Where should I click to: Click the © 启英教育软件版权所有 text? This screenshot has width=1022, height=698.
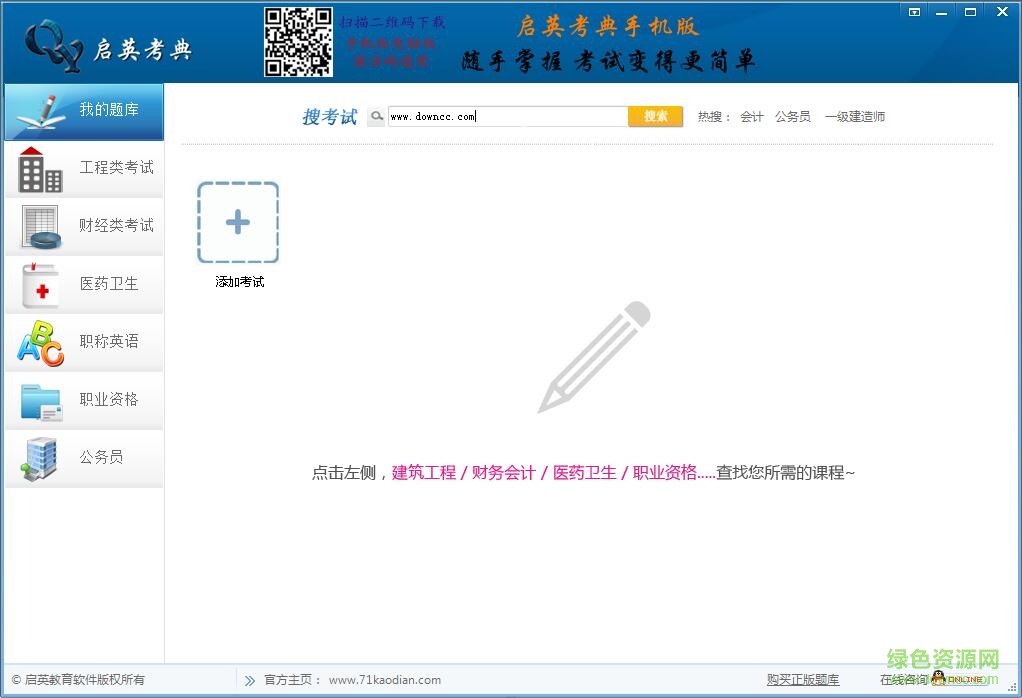pyautogui.click(x=78, y=680)
